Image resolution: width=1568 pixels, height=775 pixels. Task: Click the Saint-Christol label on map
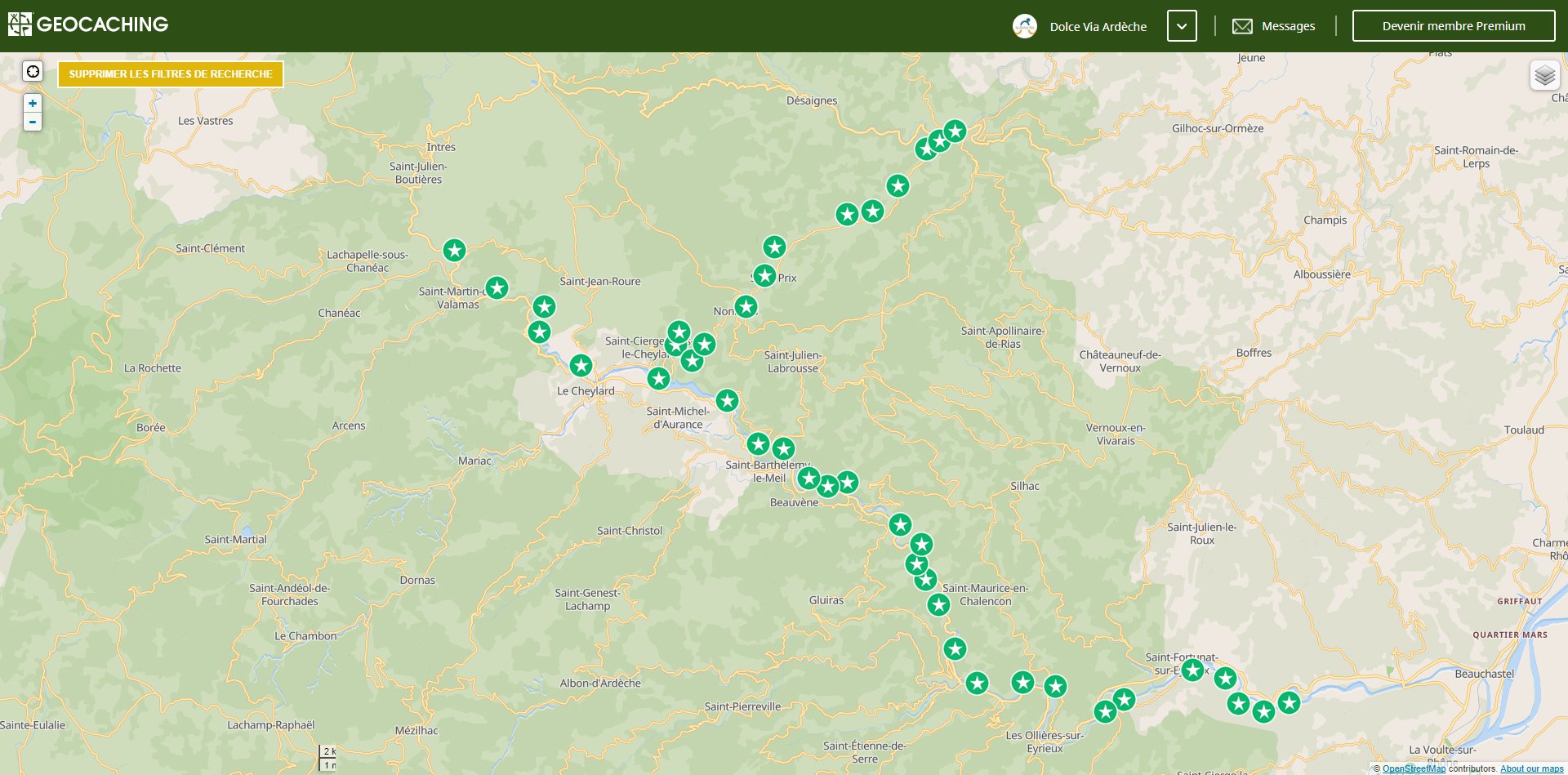click(630, 531)
